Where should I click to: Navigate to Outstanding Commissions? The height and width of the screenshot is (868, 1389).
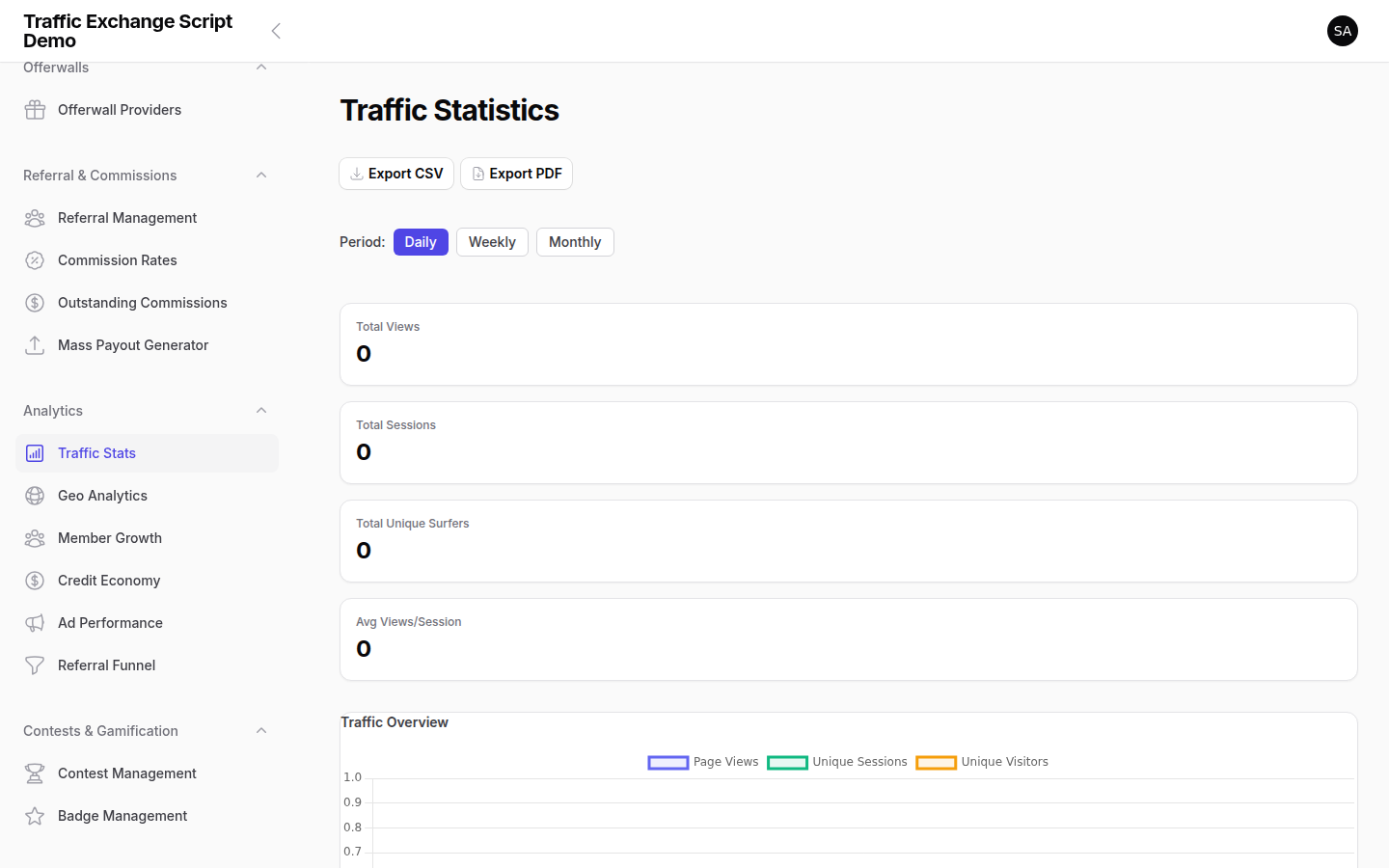pos(143,302)
